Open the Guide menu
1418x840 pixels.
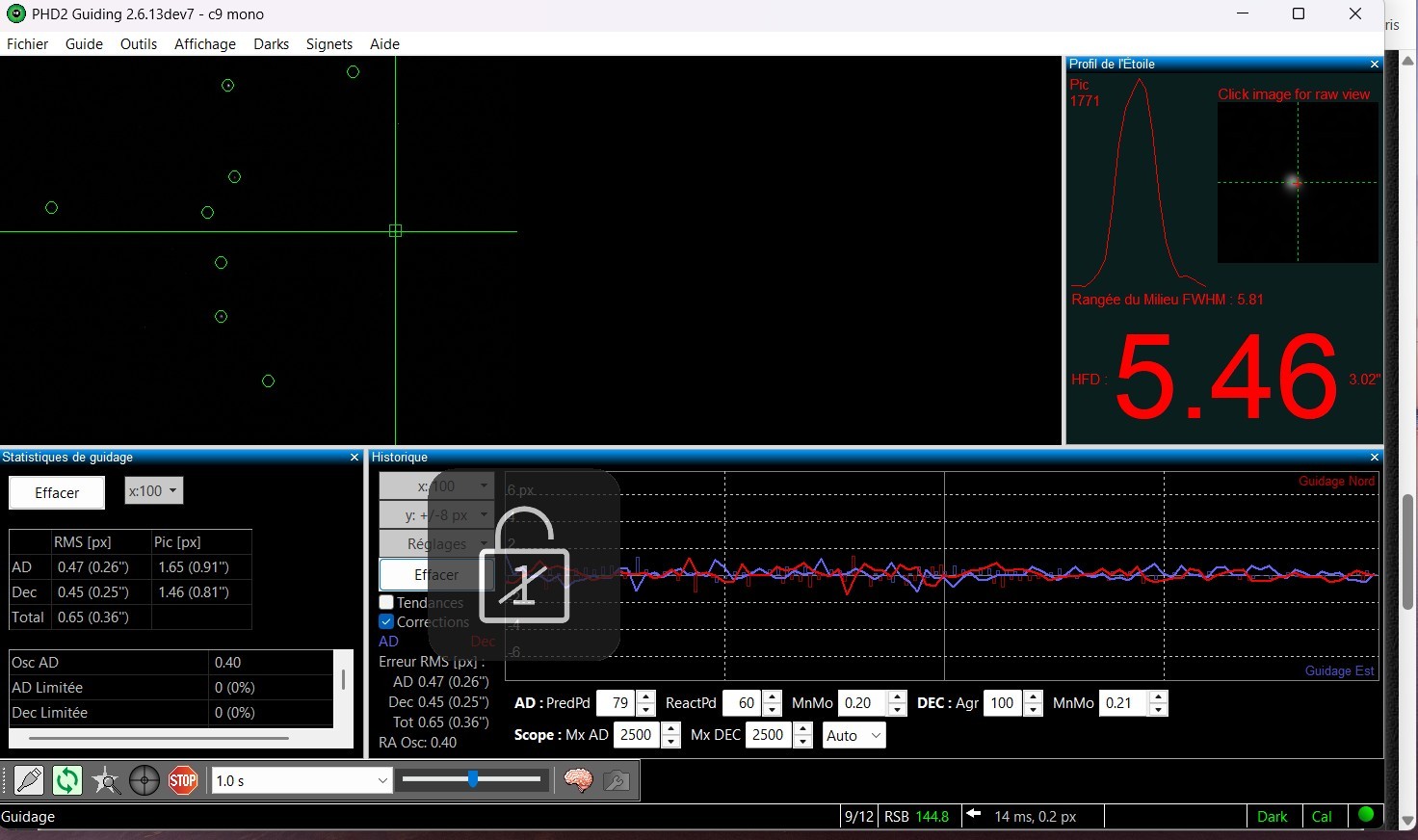pyautogui.click(x=84, y=44)
